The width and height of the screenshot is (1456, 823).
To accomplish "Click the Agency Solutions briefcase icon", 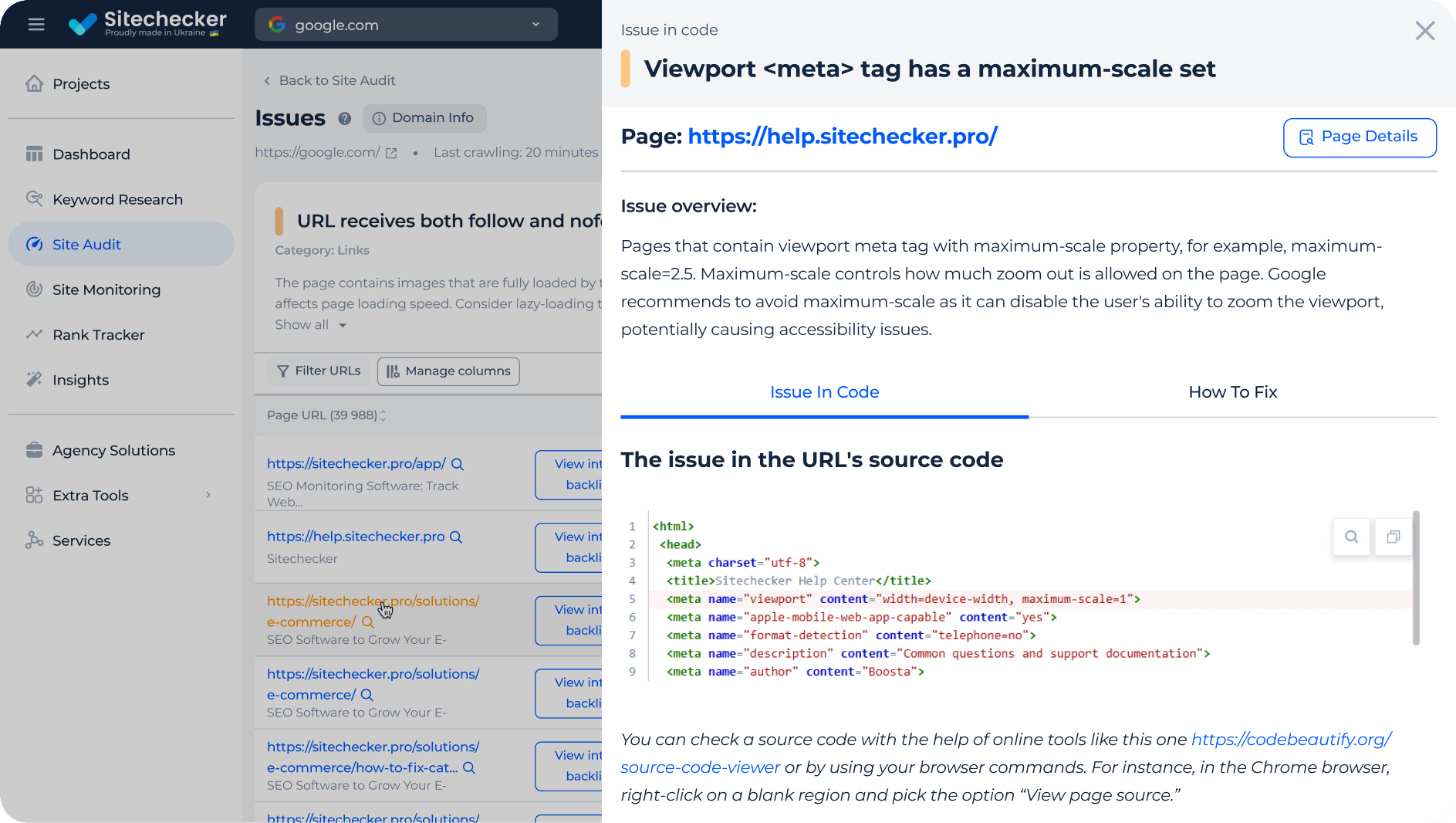I will pyautogui.click(x=34, y=450).
